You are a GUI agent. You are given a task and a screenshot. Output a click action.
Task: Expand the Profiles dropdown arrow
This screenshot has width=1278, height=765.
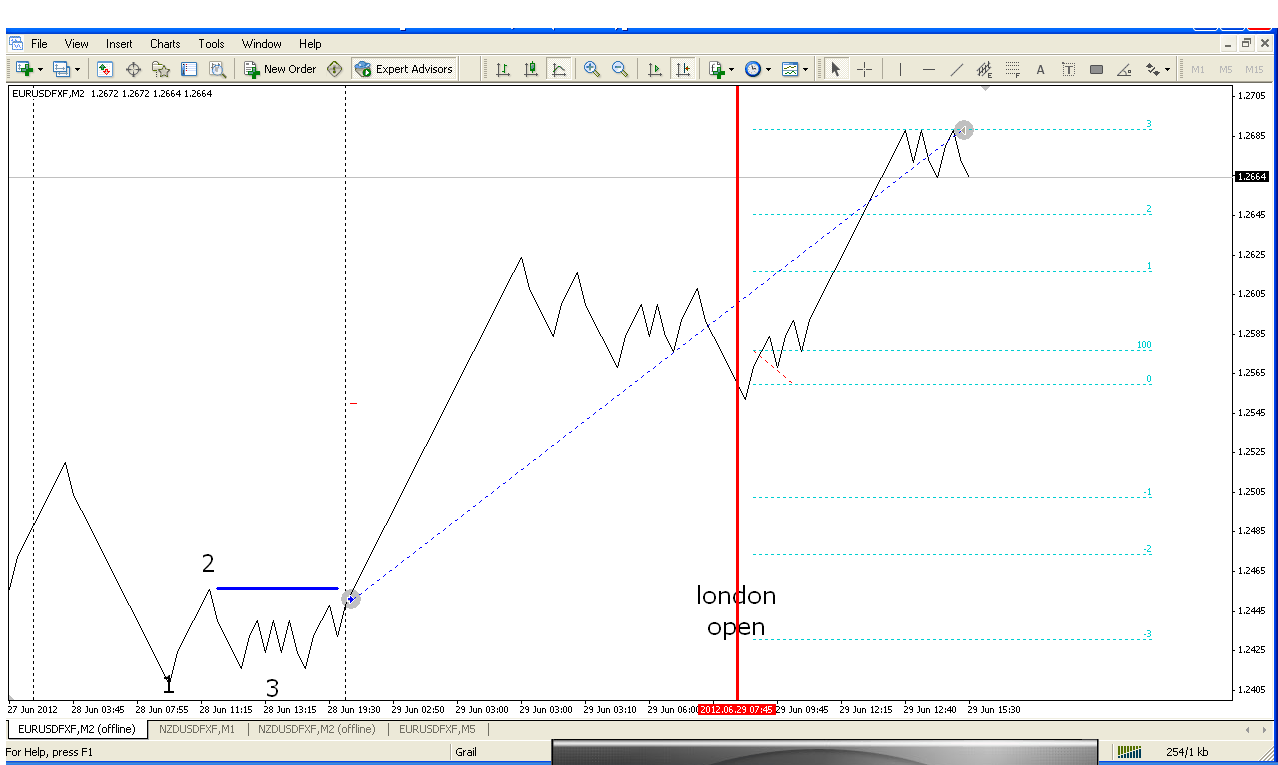click(77, 70)
